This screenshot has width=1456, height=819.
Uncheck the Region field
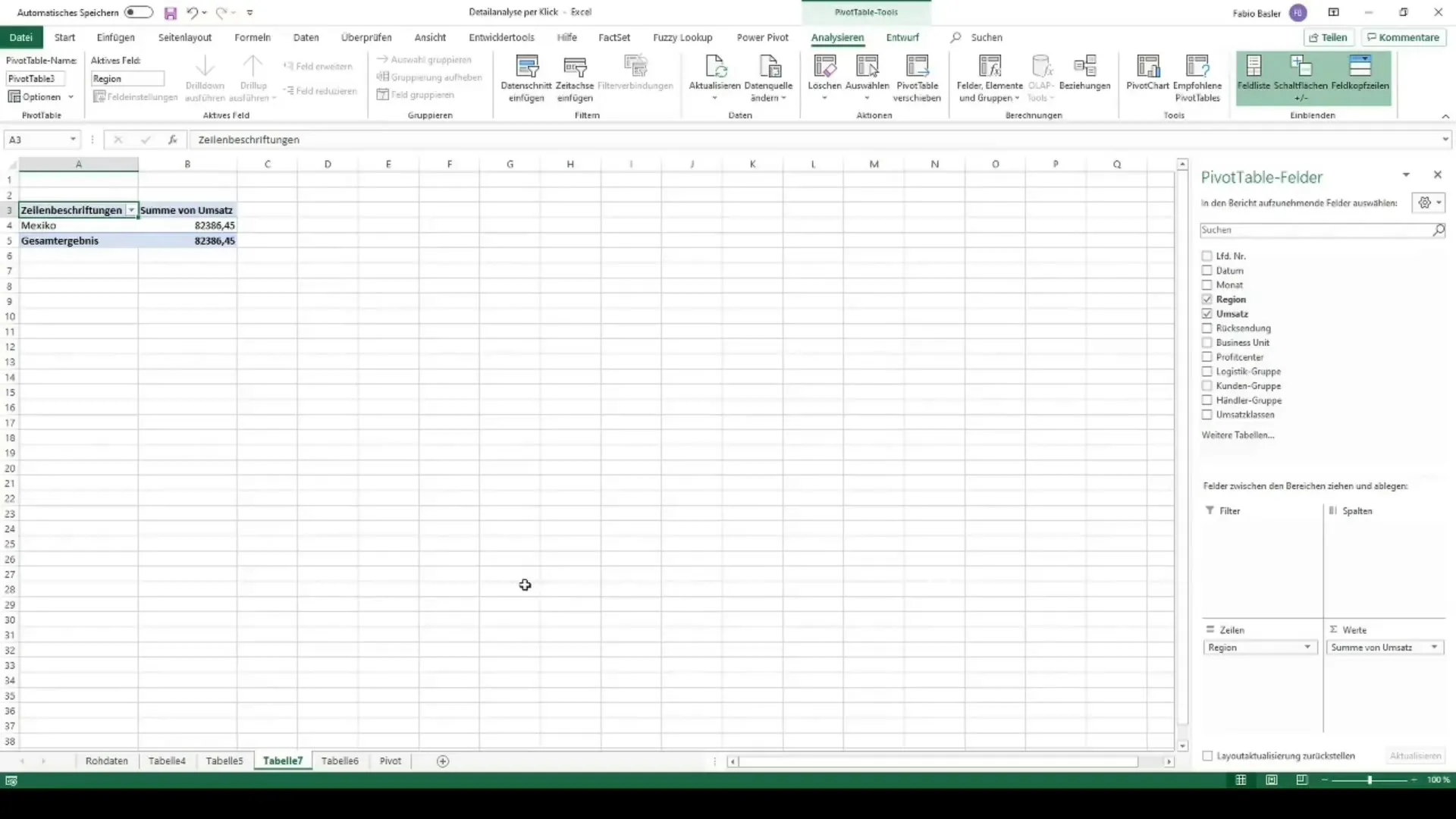[x=1207, y=300]
